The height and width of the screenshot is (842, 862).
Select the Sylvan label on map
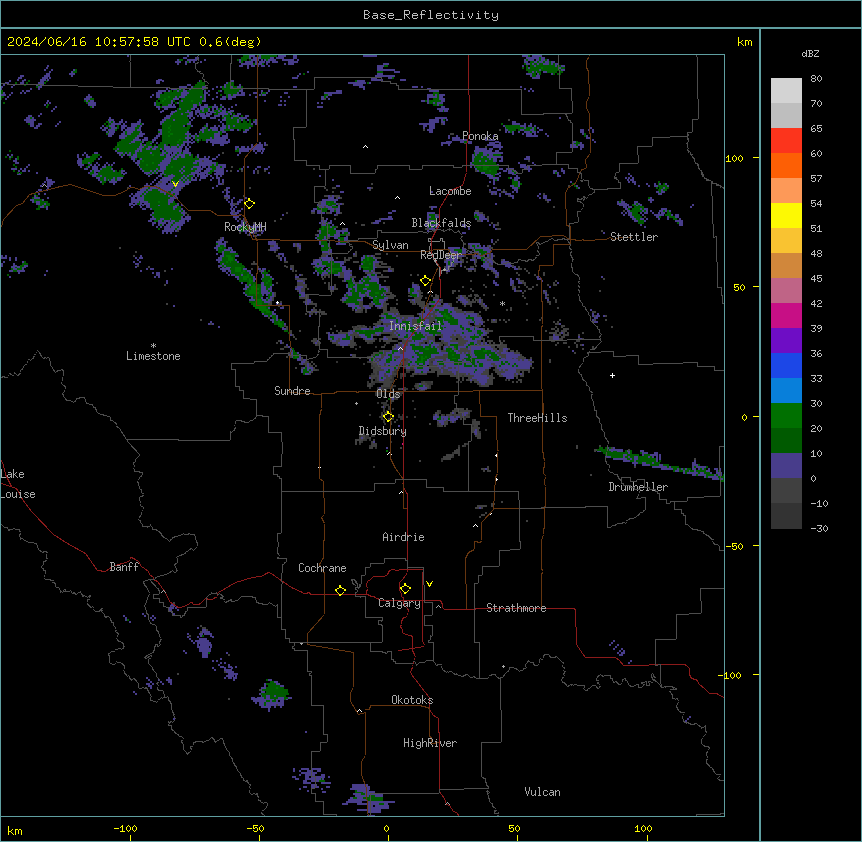click(x=390, y=245)
